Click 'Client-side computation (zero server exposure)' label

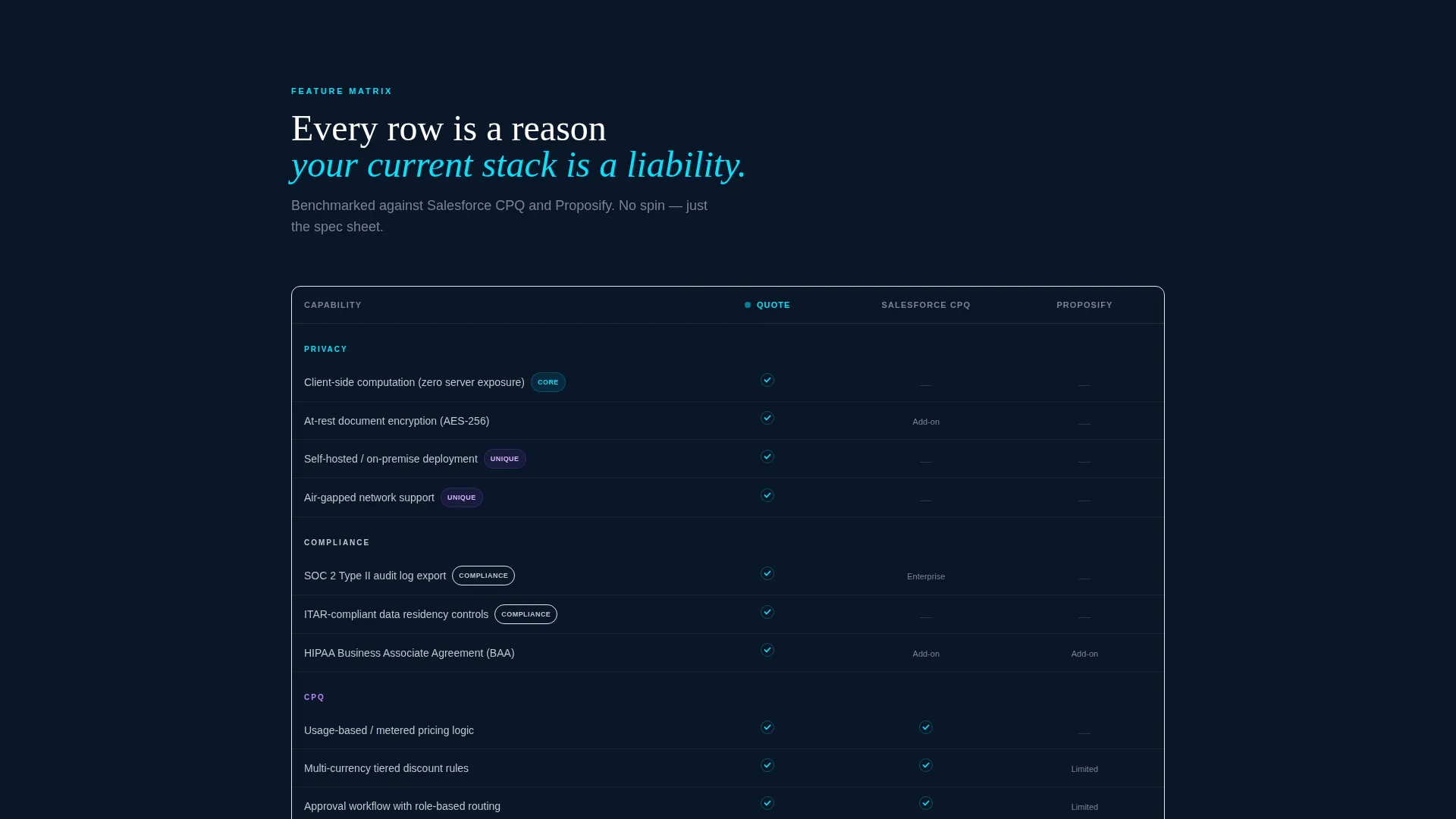(414, 382)
